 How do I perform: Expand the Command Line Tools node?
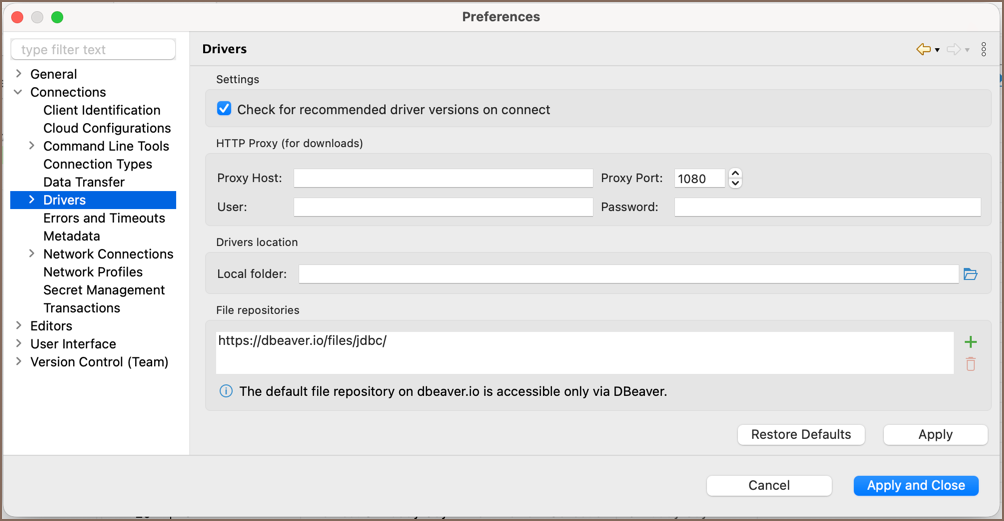32,146
